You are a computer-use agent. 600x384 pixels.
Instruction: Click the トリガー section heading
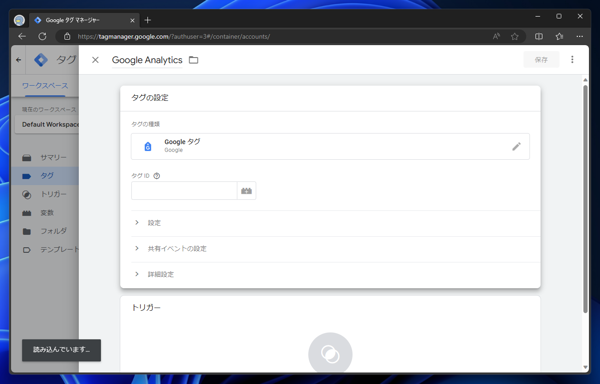coord(146,308)
